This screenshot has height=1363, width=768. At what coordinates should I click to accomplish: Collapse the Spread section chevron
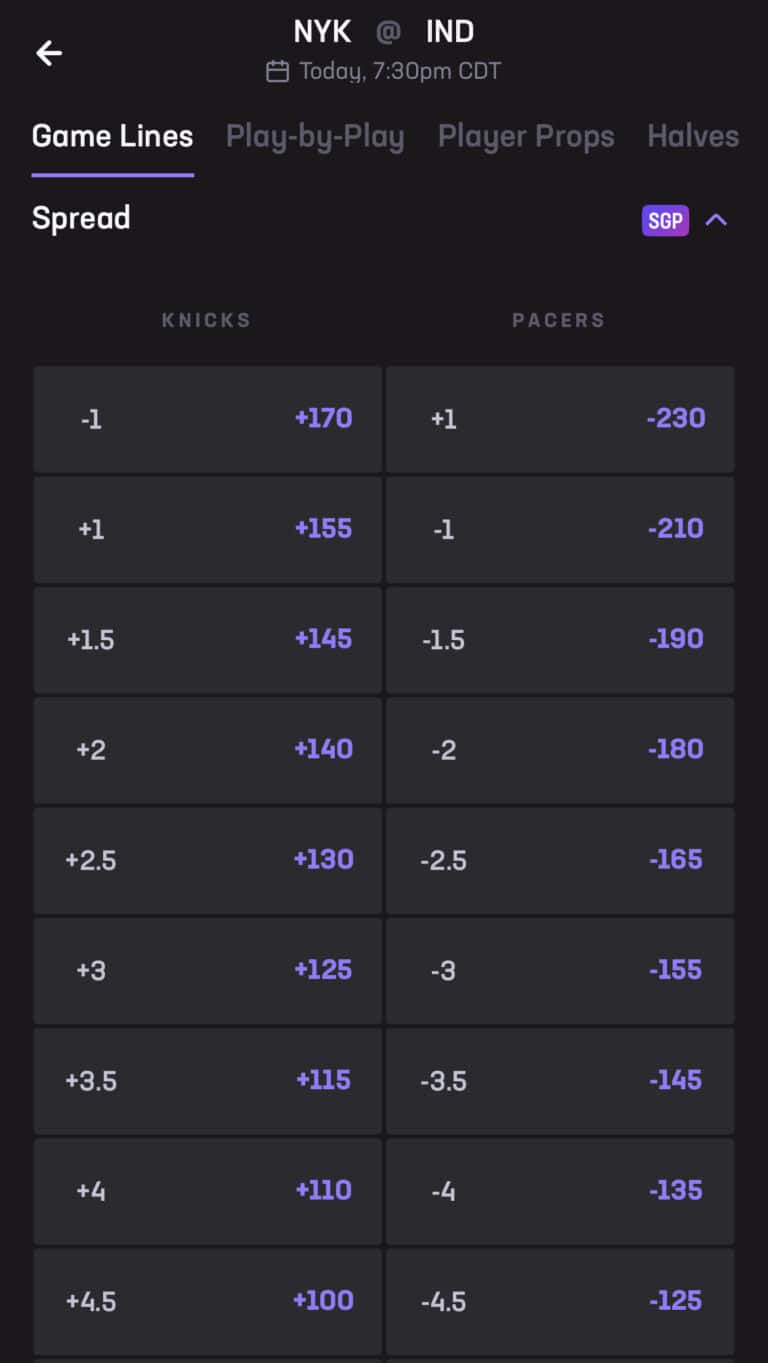coord(716,220)
